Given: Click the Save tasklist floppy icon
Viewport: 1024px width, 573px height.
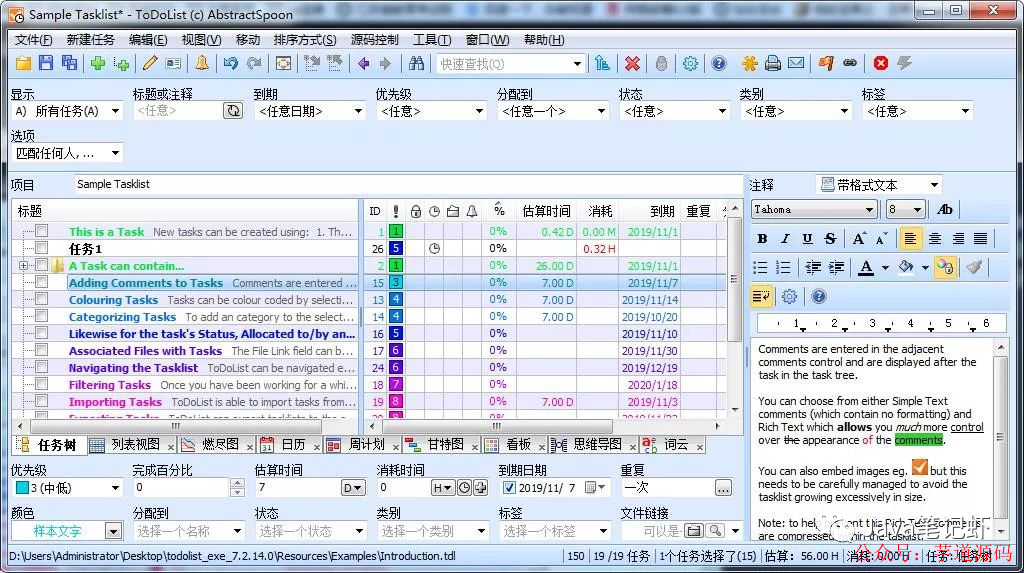Looking at the screenshot, I should (46, 63).
